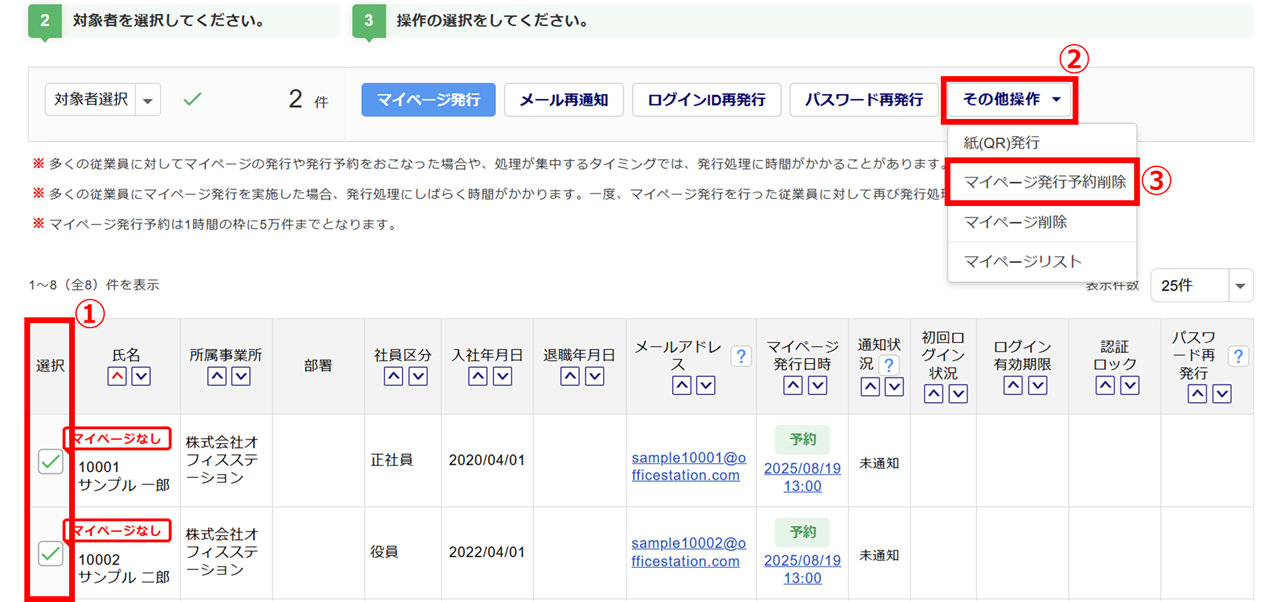The image size is (1280, 602).
Task: Sort 入社年月日 column ascending with up arrow
Action: click(478, 376)
